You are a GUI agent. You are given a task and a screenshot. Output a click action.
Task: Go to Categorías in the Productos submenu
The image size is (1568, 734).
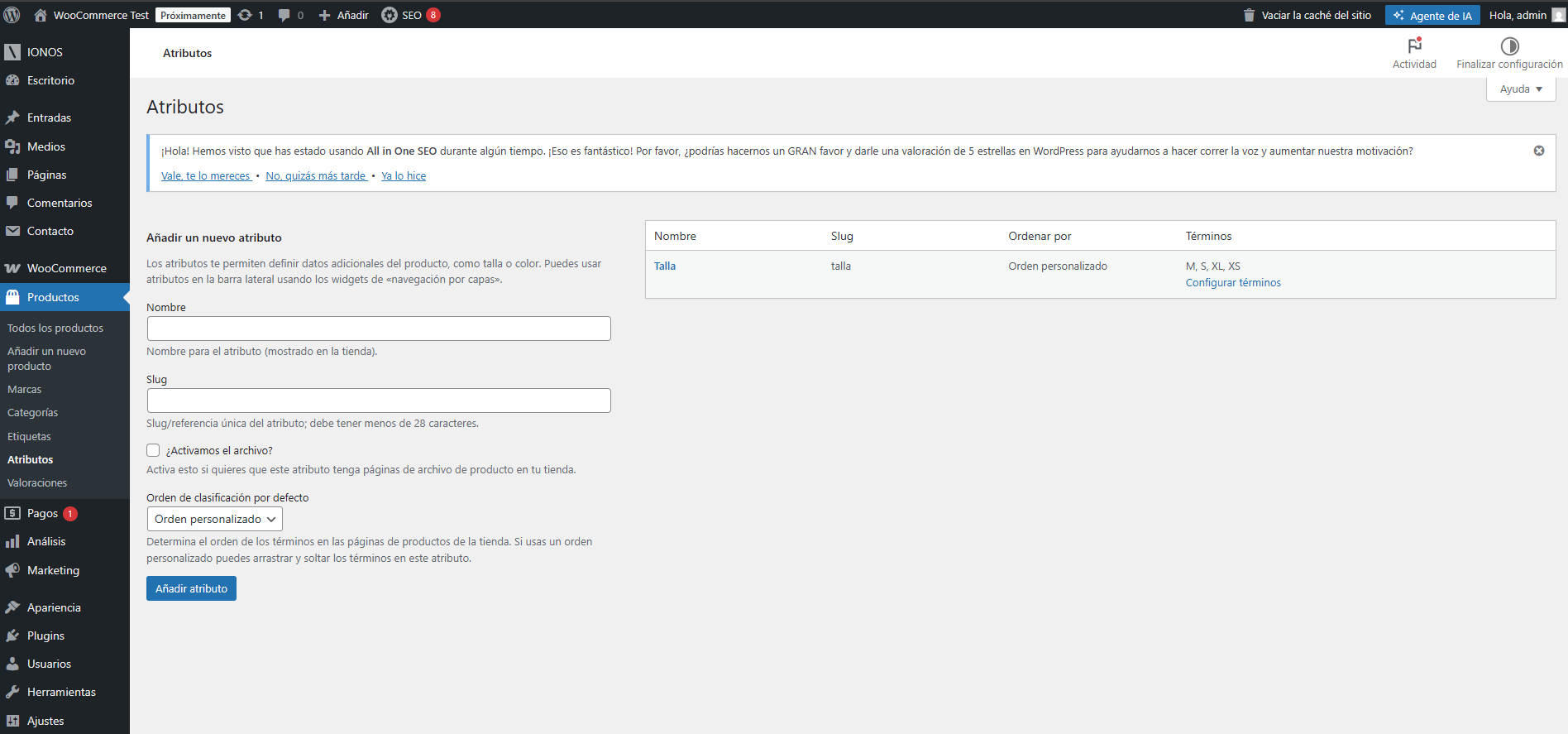click(x=32, y=412)
